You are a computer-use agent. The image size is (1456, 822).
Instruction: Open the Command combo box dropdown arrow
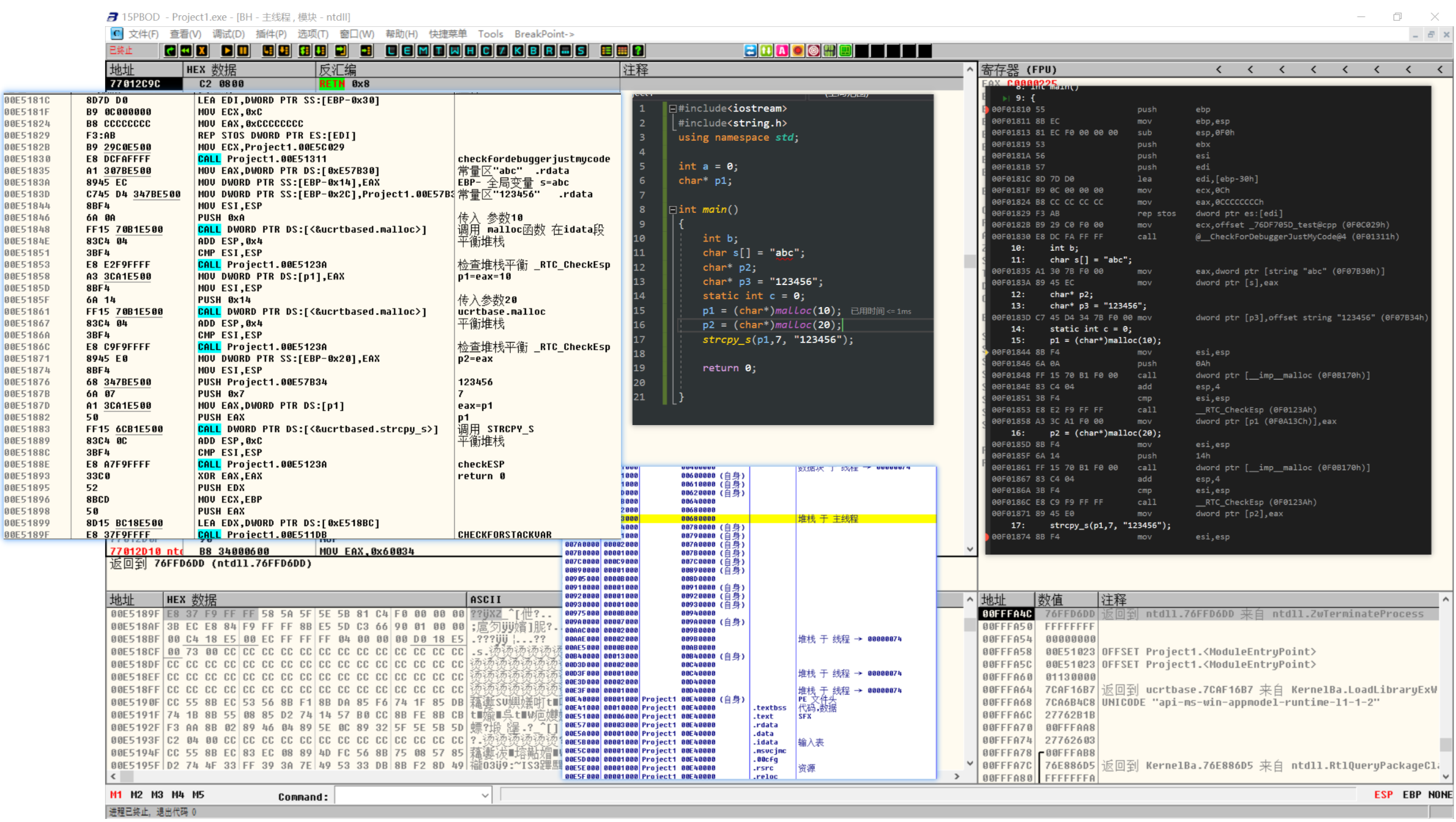(485, 796)
